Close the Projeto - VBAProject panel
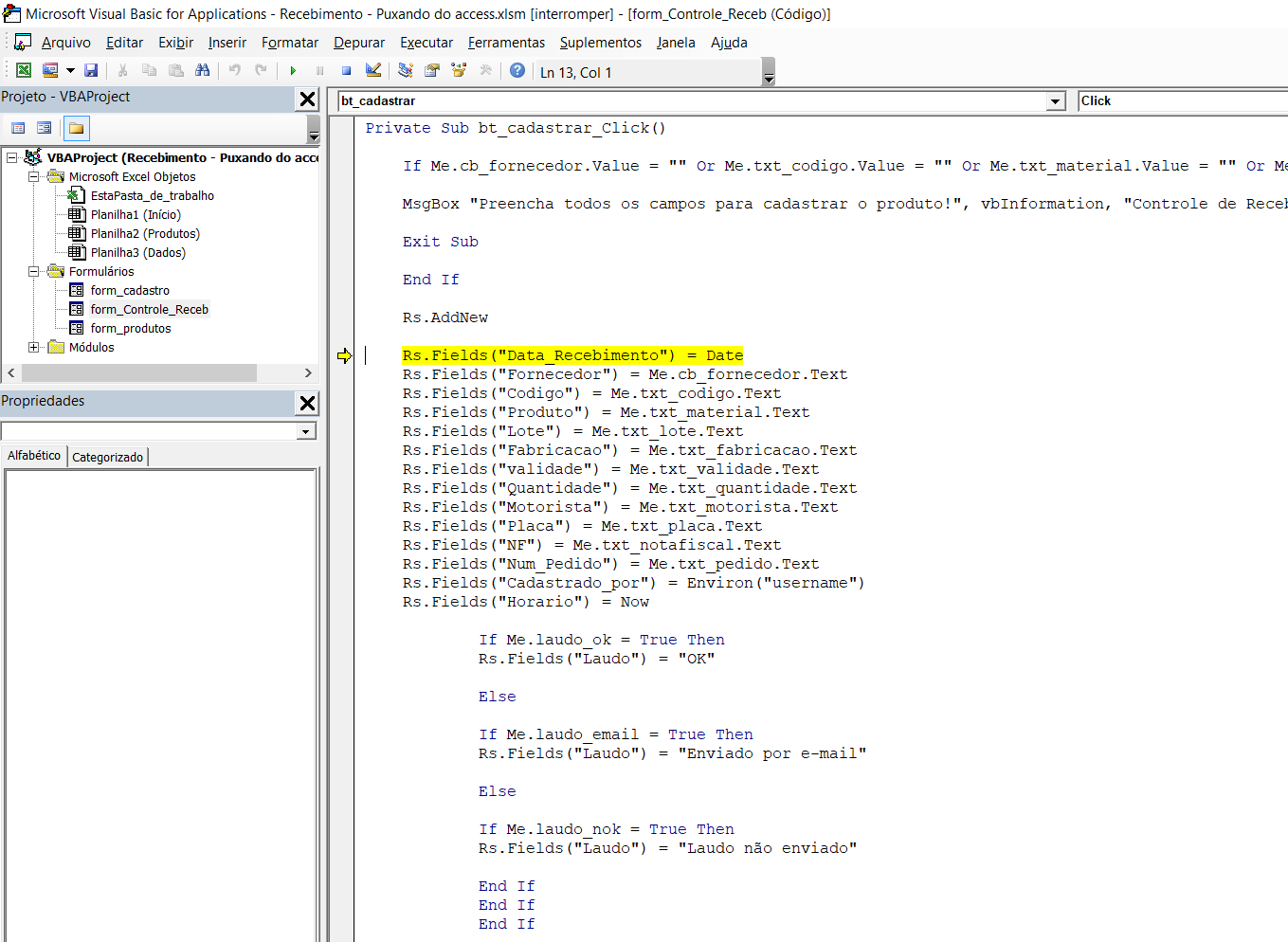1288x942 pixels. [307, 99]
